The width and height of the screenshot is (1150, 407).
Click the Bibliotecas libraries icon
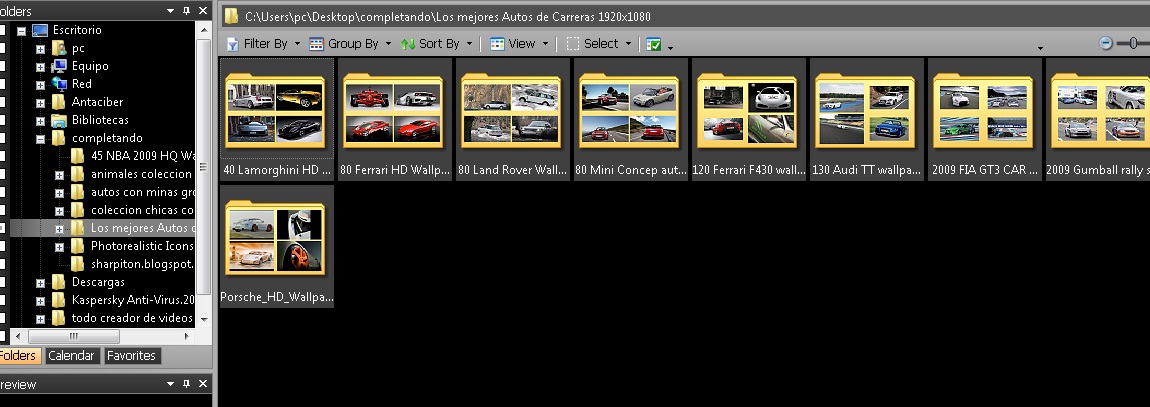pyautogui.click(x=59, y=120)
